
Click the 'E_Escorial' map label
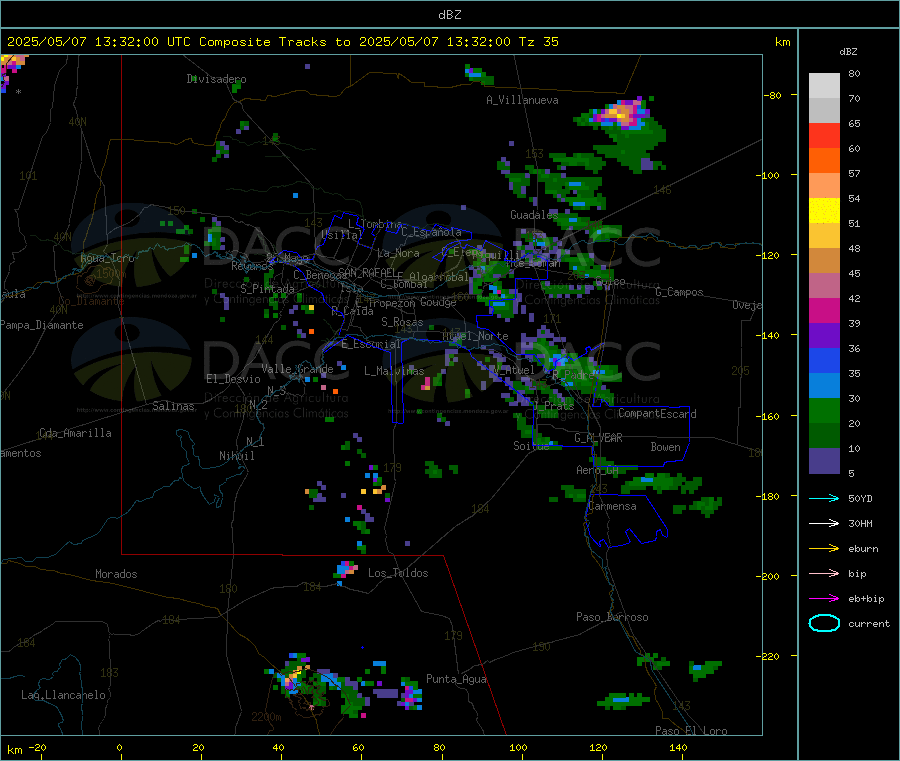pyautogui.click(x=371, y=344)
